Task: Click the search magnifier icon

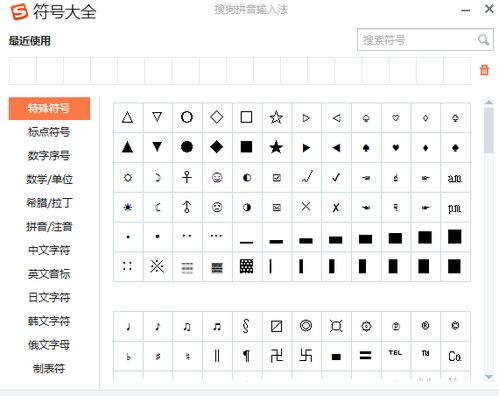Action: pos(483,40)
